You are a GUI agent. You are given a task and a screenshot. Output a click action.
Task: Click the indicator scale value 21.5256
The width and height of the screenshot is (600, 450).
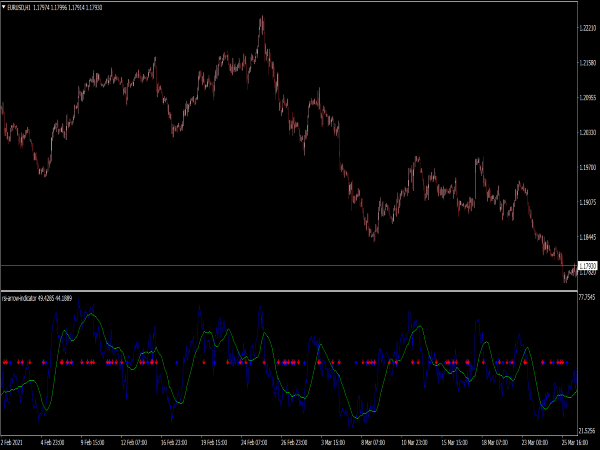click(x=587, y=430)
